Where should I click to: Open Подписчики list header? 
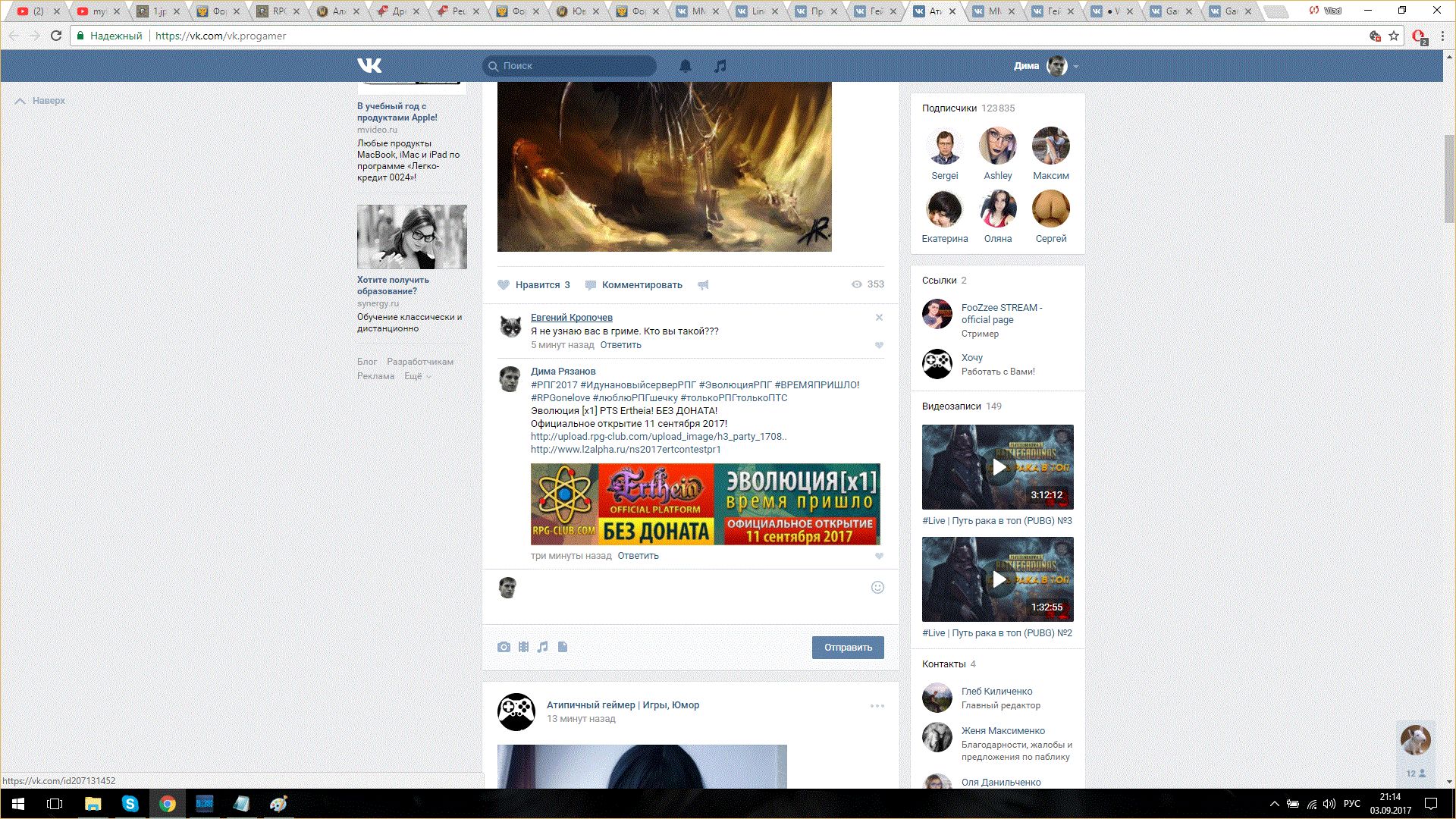pos(968,108)
